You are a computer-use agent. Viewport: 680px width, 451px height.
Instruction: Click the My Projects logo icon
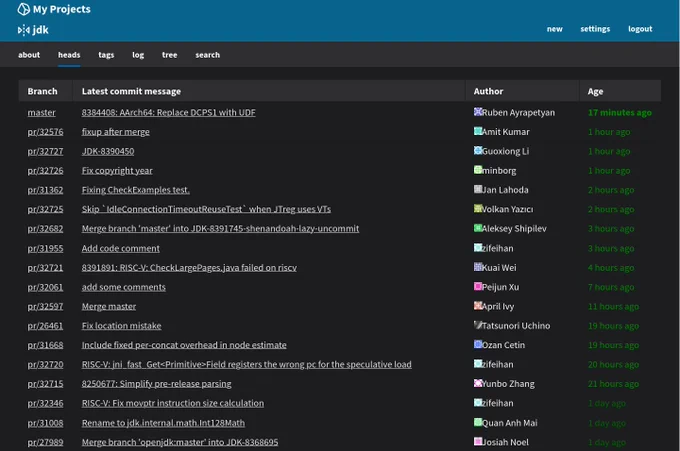tap(23, 9)
